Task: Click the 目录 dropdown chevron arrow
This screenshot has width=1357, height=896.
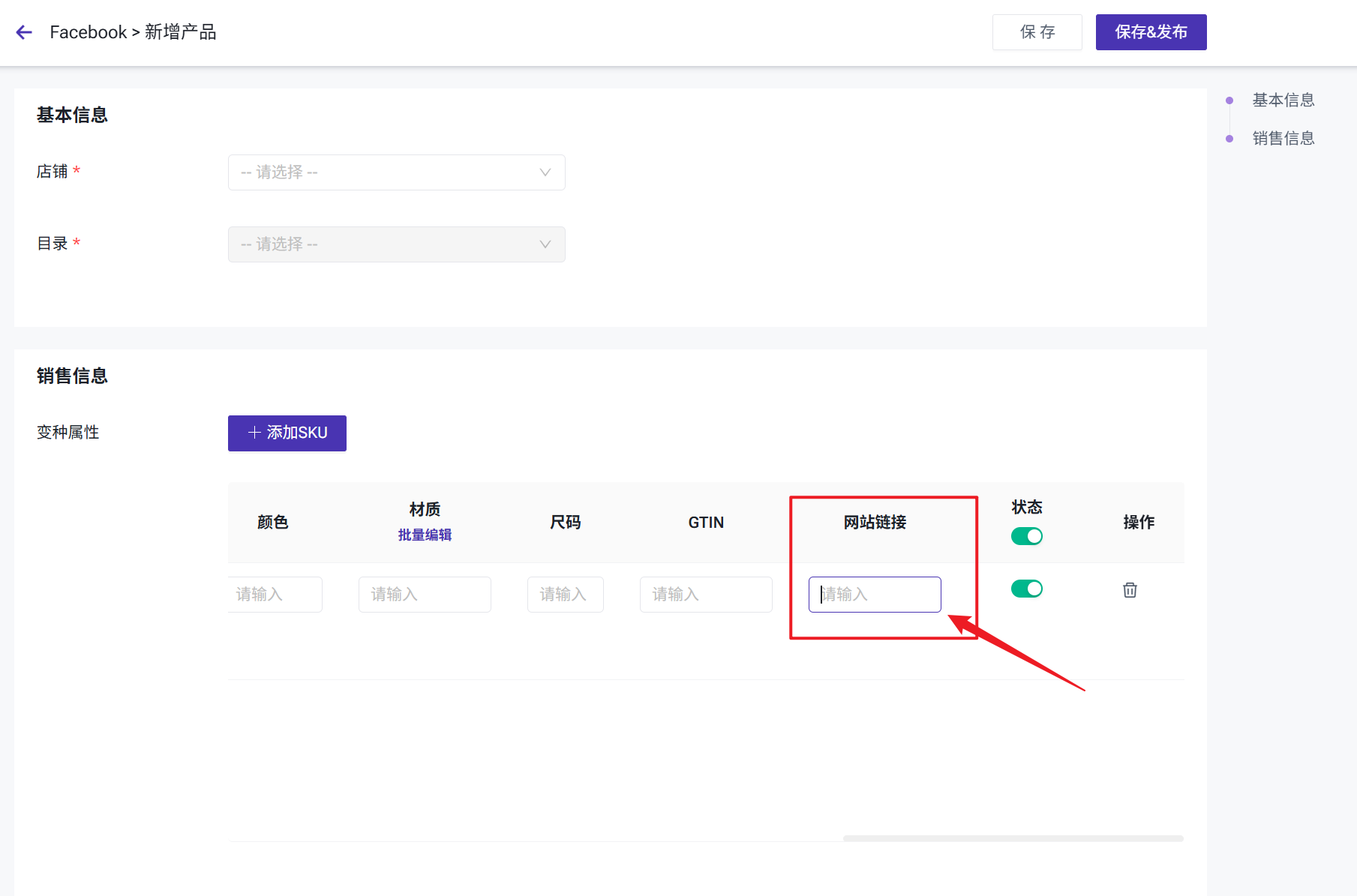Action: [545, 244]
